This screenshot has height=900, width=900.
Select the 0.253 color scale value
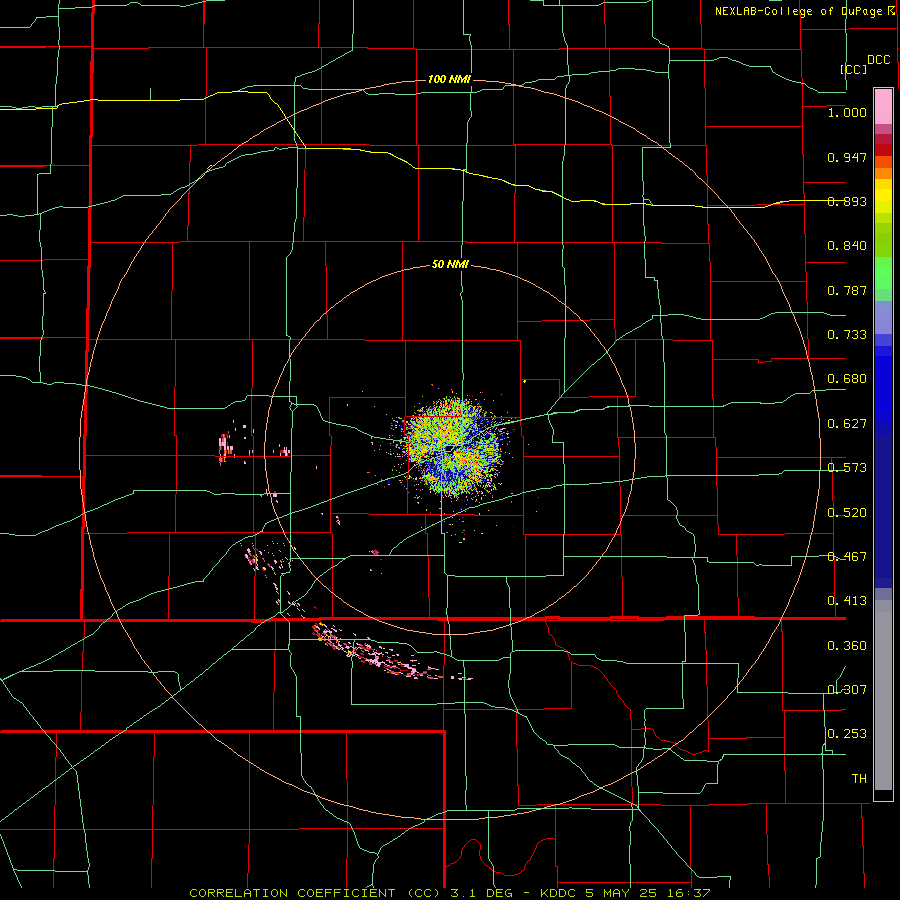point(847,734)
